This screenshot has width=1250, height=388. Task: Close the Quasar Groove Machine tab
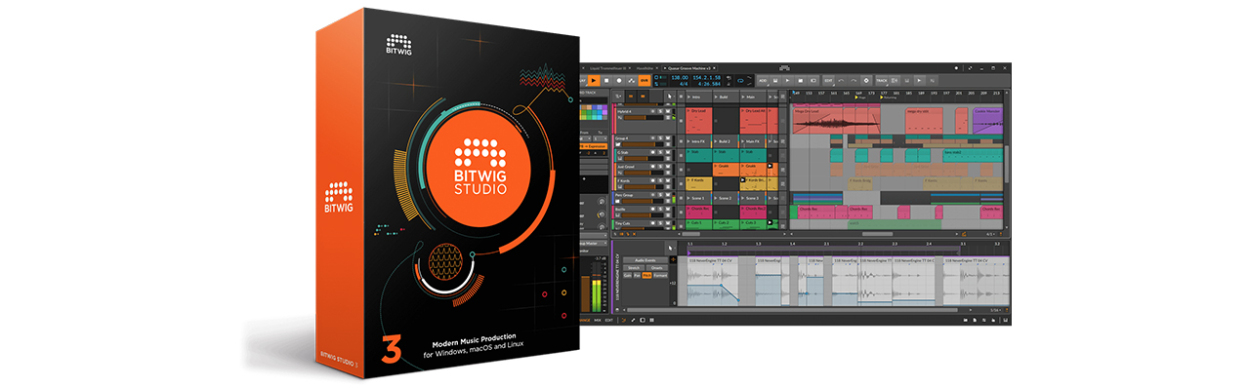point(714,68)
